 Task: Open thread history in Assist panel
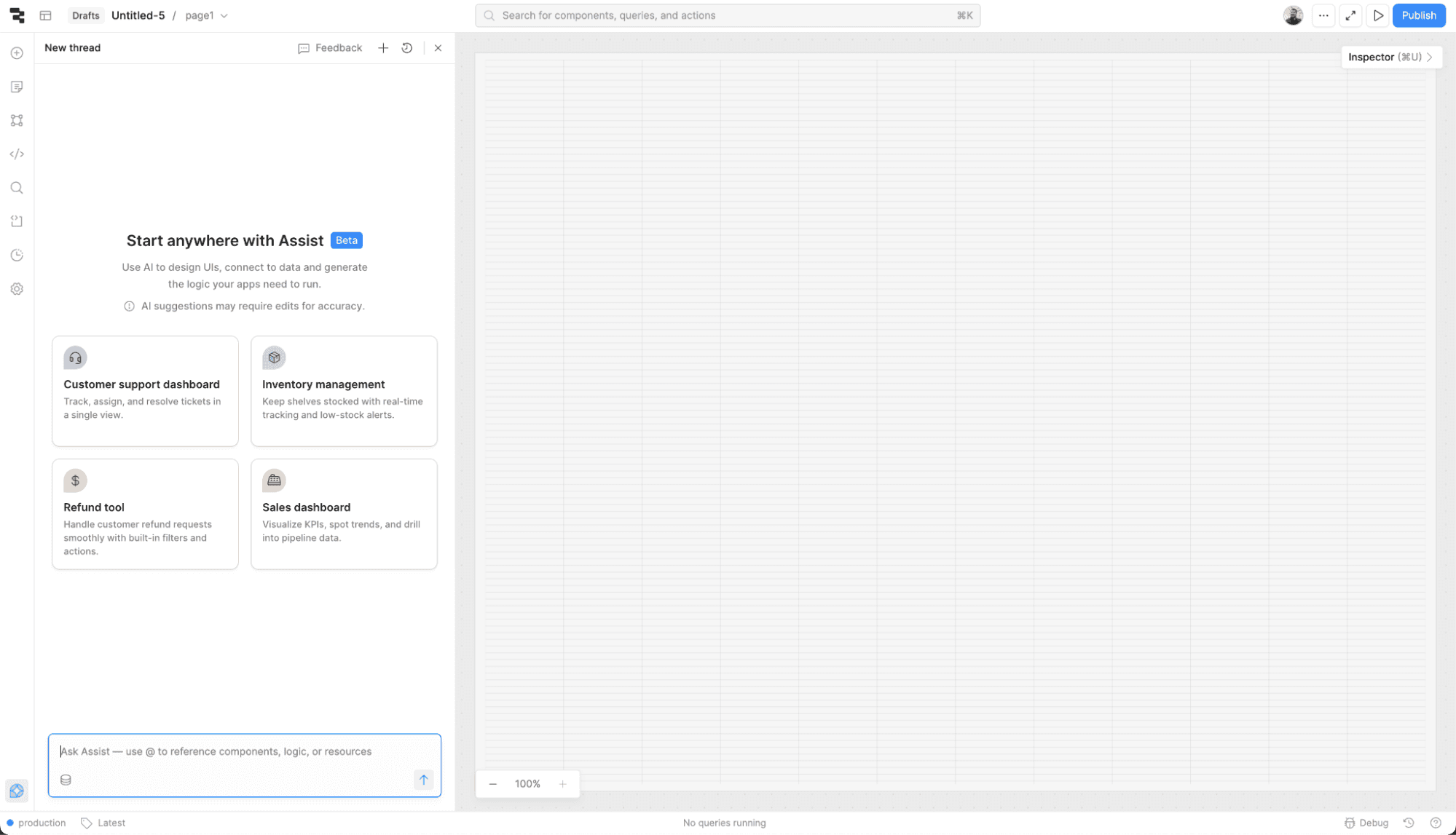tap(406, 47)
